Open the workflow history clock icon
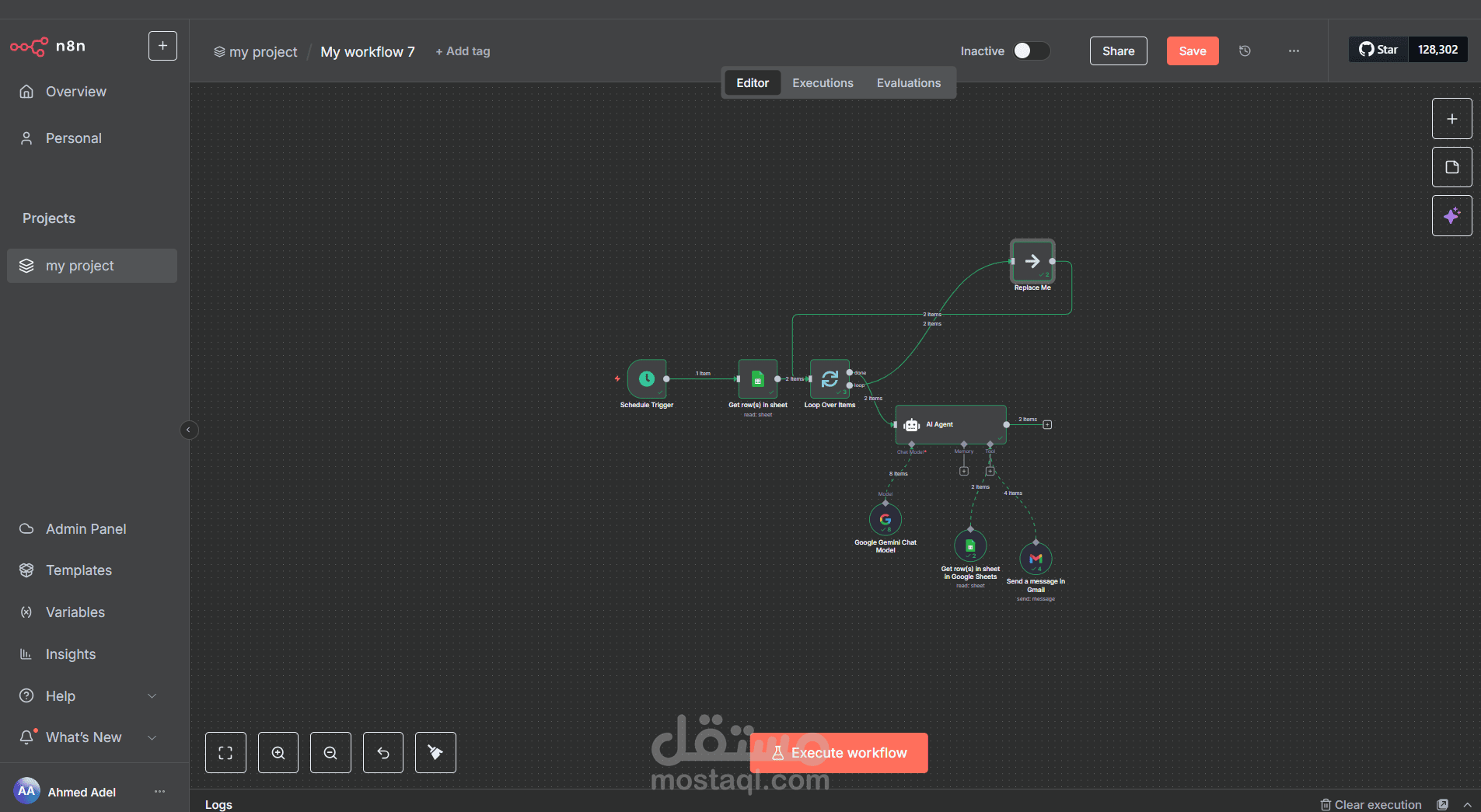Viewport: 1481px width, 812px height. coord(1245,51)
